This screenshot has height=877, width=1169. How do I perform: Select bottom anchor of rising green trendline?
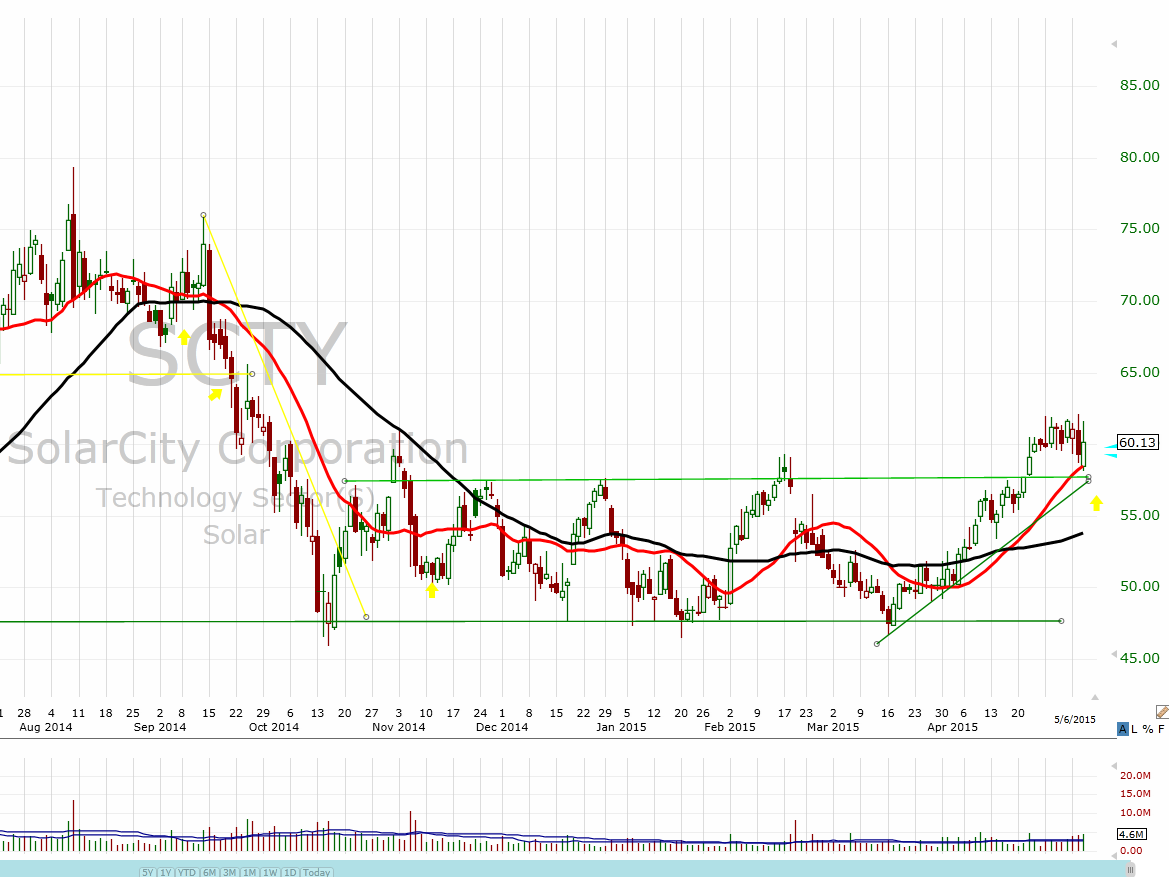point(877,644)
